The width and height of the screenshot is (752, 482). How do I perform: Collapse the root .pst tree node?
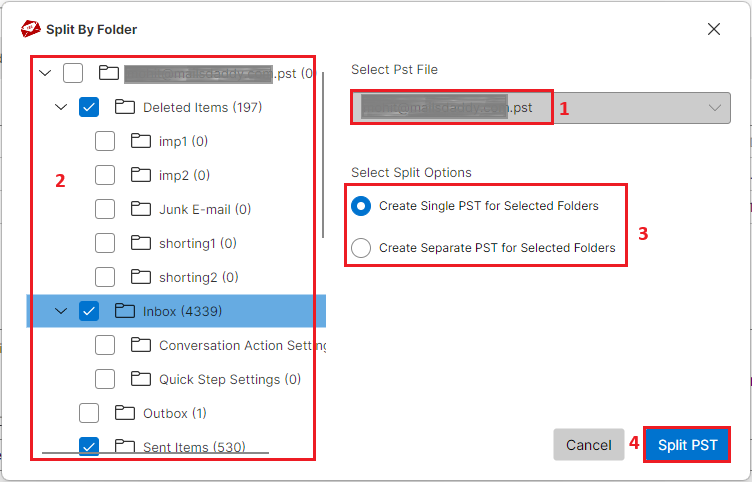tap(45, 73)
